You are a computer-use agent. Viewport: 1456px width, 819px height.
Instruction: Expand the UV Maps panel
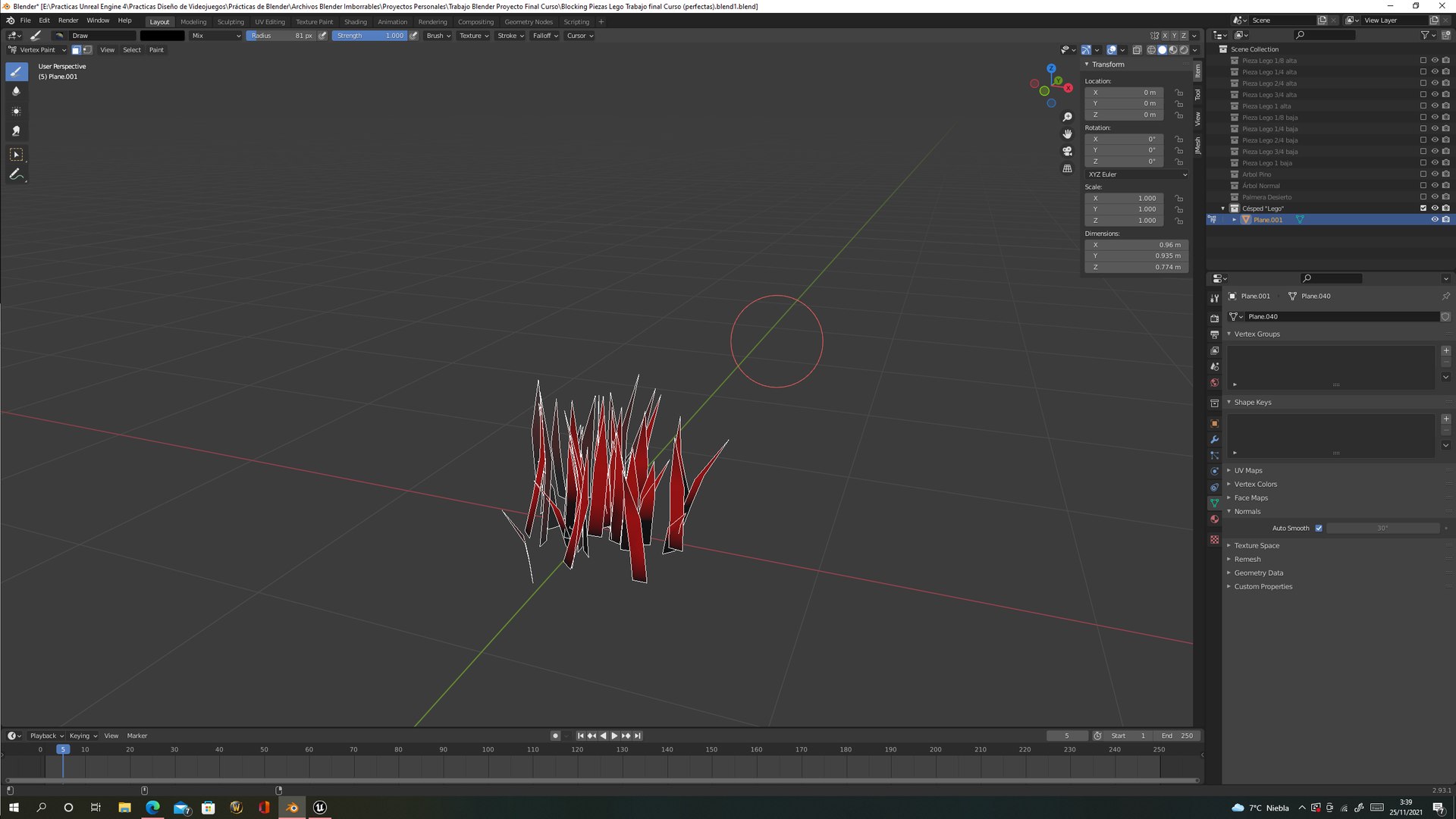[1247, 471]
